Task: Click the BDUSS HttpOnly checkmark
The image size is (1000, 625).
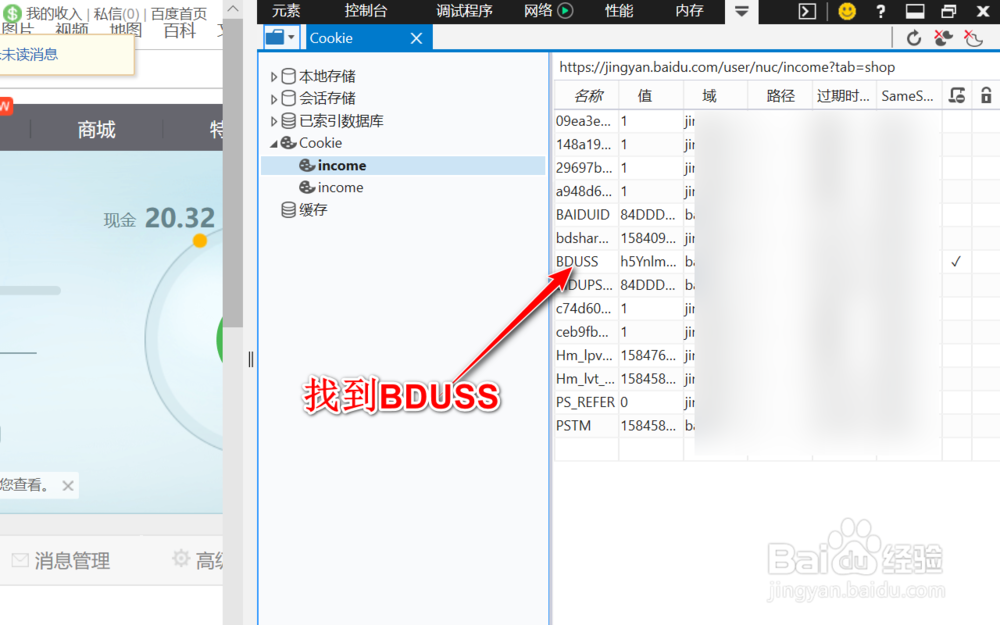Action: [955, 261]
